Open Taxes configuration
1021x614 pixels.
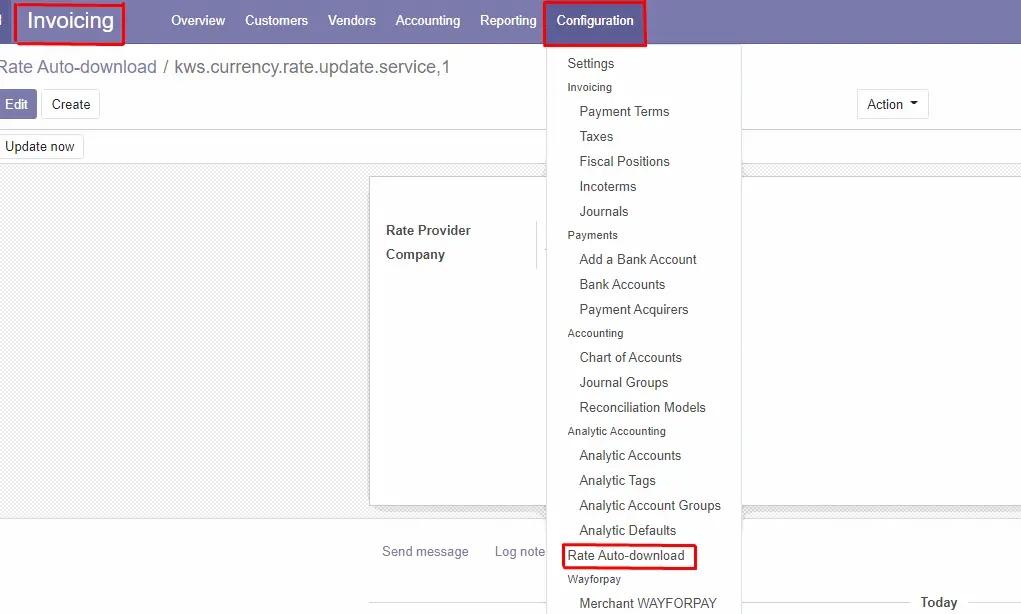(595, 136)
